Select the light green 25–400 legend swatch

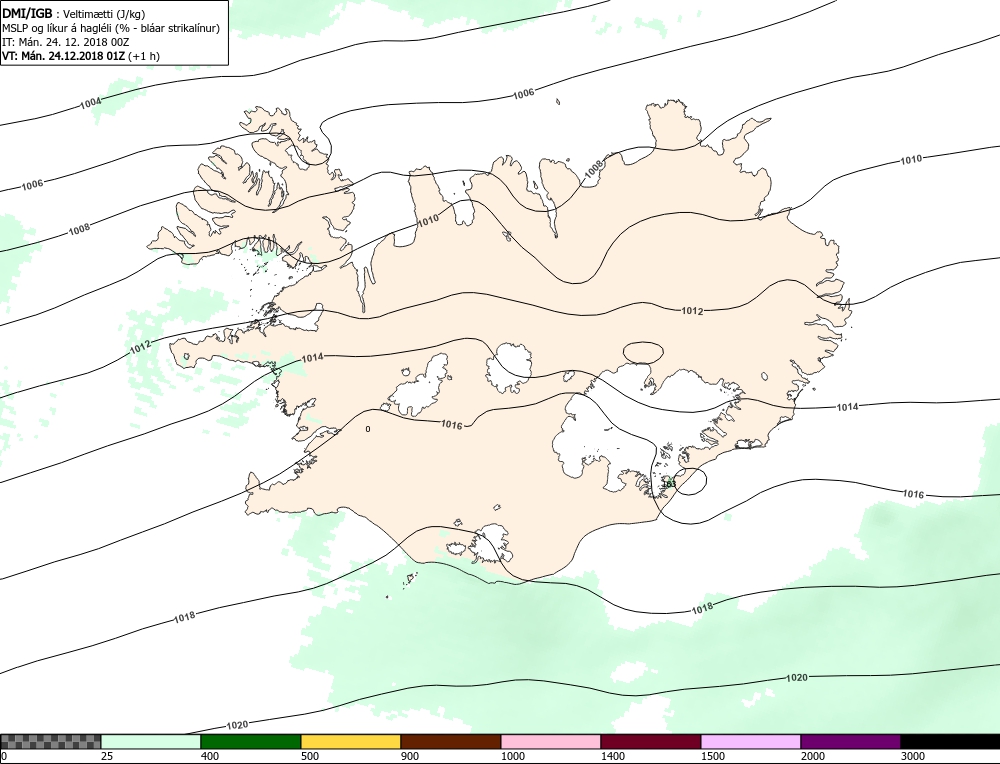click(x=151, y=741)
